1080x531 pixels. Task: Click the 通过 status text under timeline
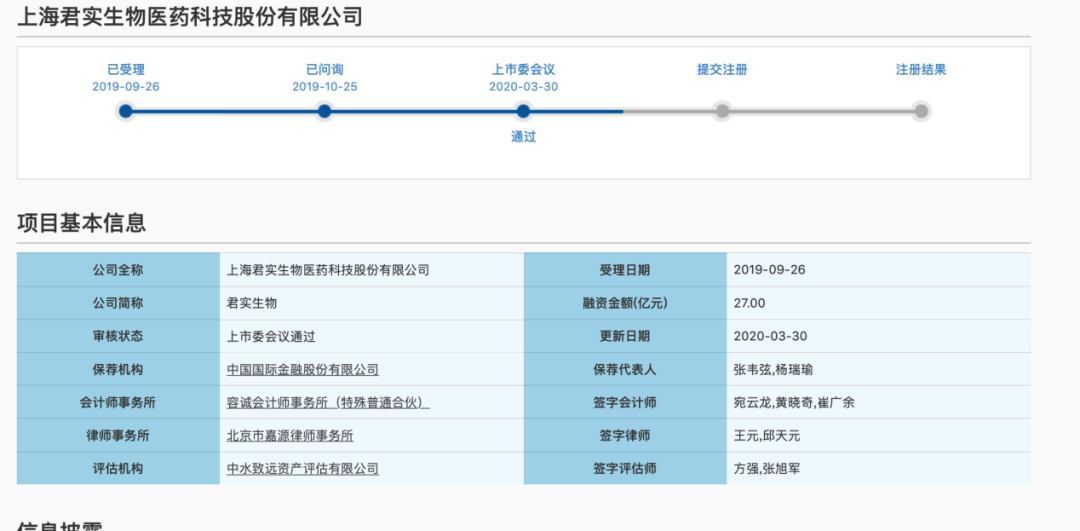[x=523, y=137]
